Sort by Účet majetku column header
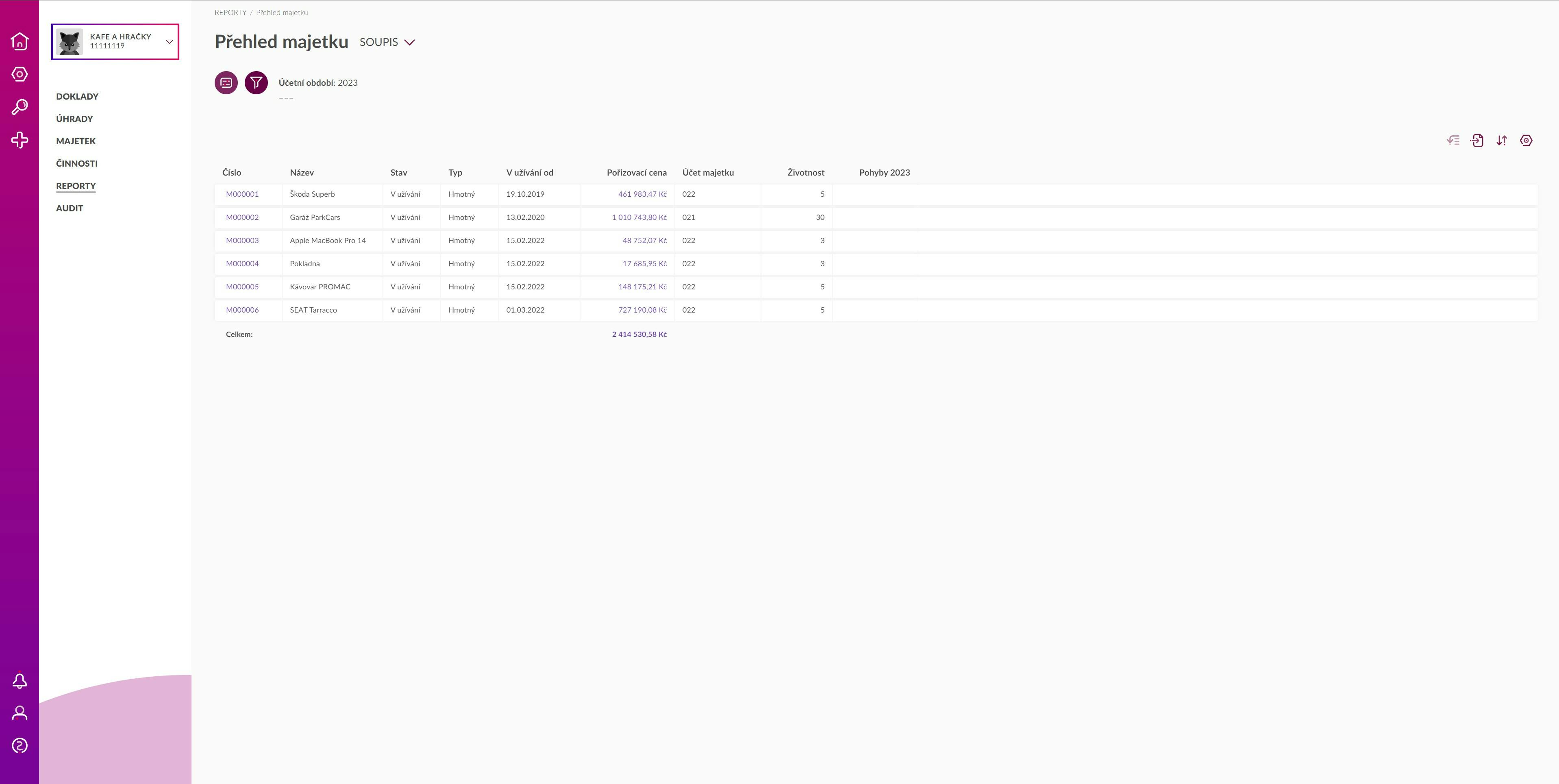 click(708, 173)
